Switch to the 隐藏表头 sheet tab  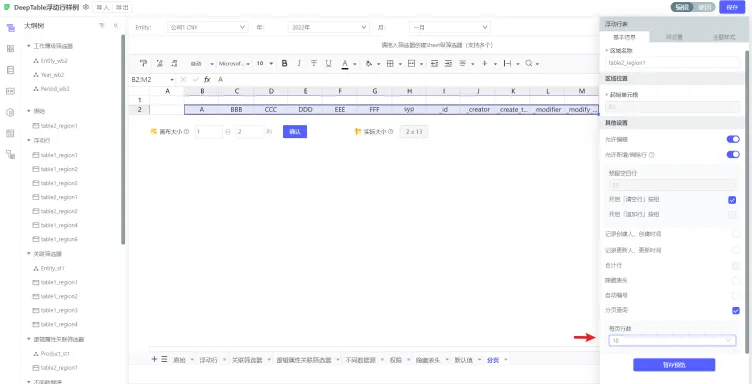[427, 360]
